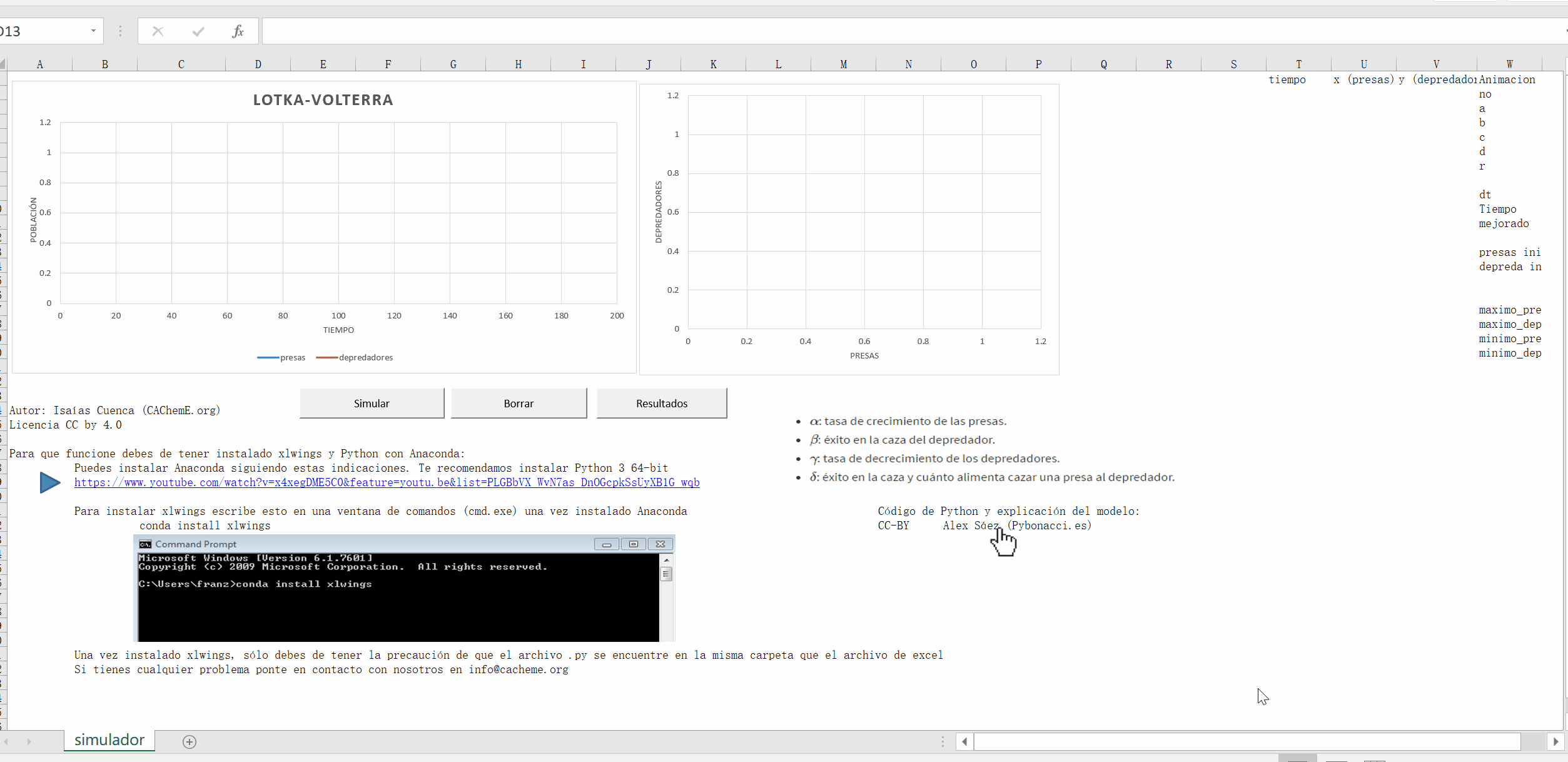Select the DEPREDADORES vertical axis title
Image resolution: width=1568 pixels, height=762 pixels.
tap(658, 212)
